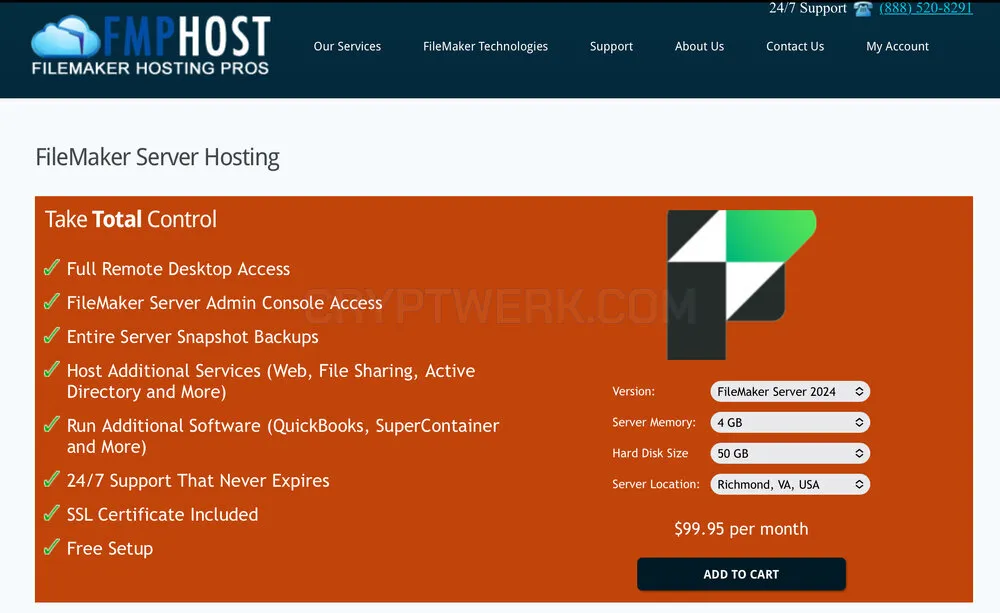Open the Contact Us page
This screenshot has height=613, width=1000.
(795, 46)
